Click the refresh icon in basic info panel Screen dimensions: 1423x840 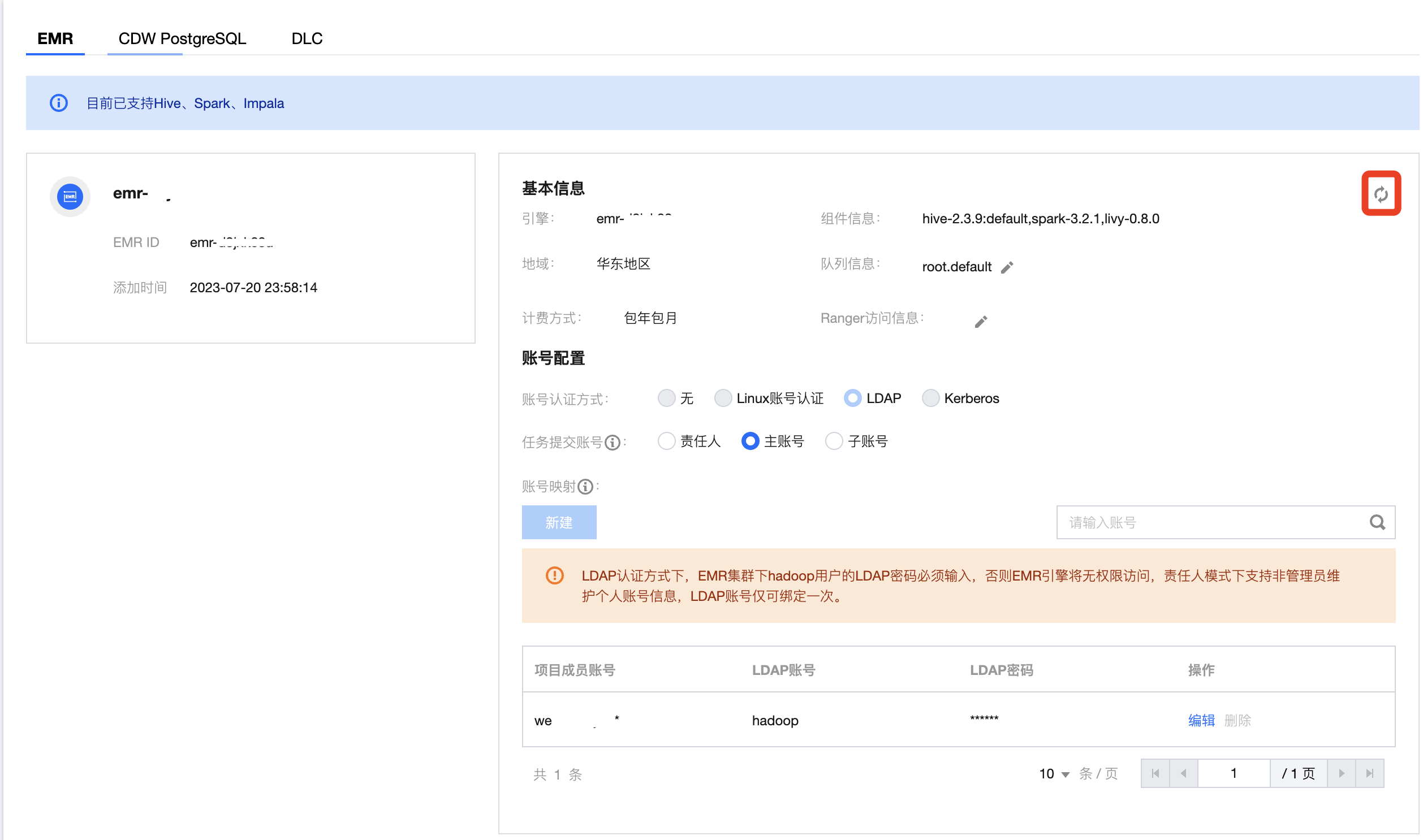(x=1381, y=194)
